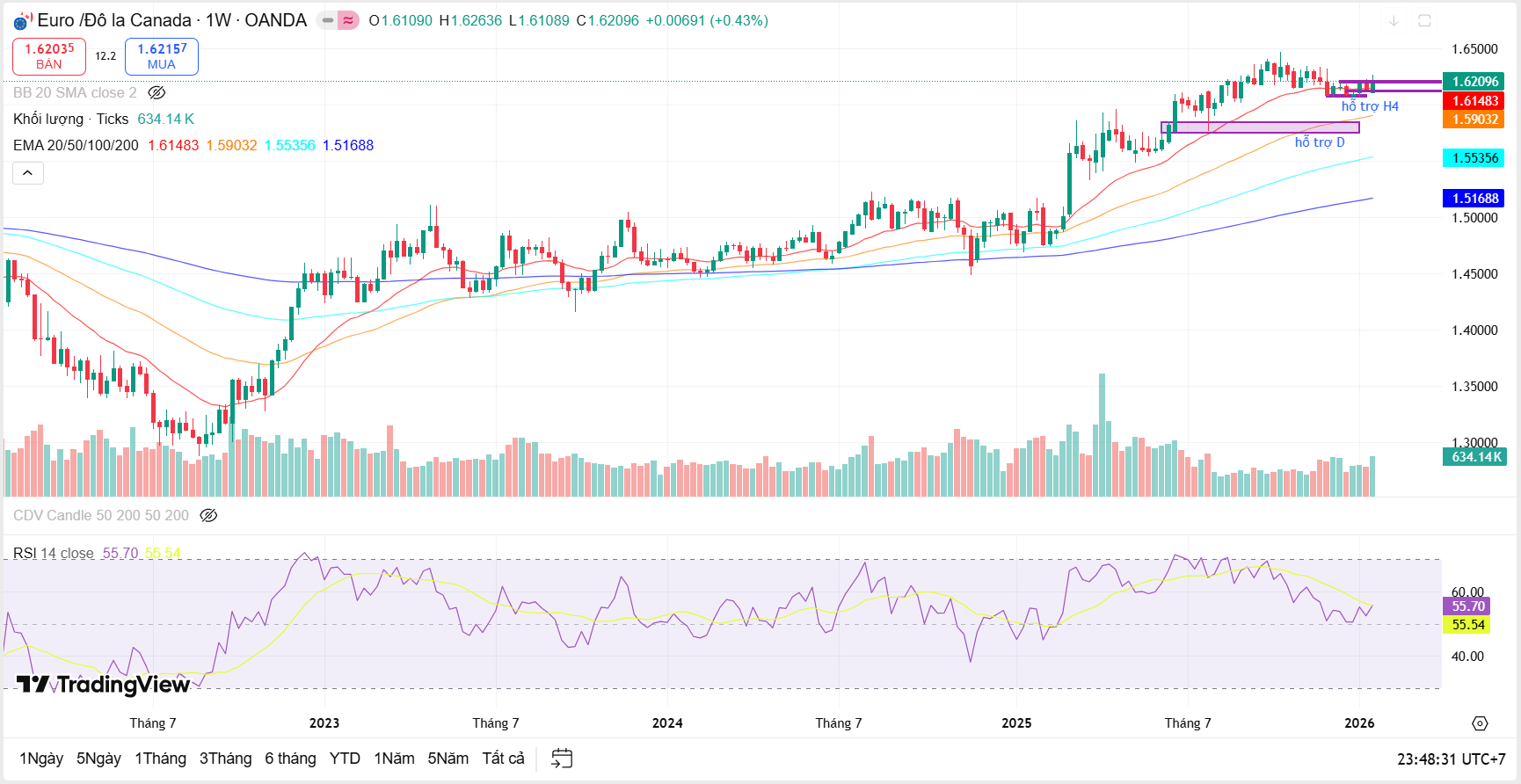Viewport: 1521px width, 784px height.
Task: Open the go-to-date calendar icon
Action: click(562, 759)
